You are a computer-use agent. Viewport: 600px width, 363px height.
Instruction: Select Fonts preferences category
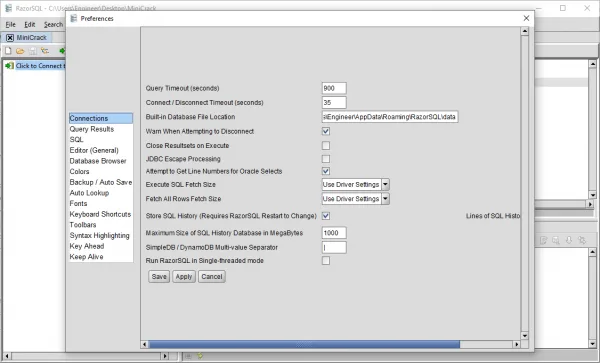click(101, 203)
